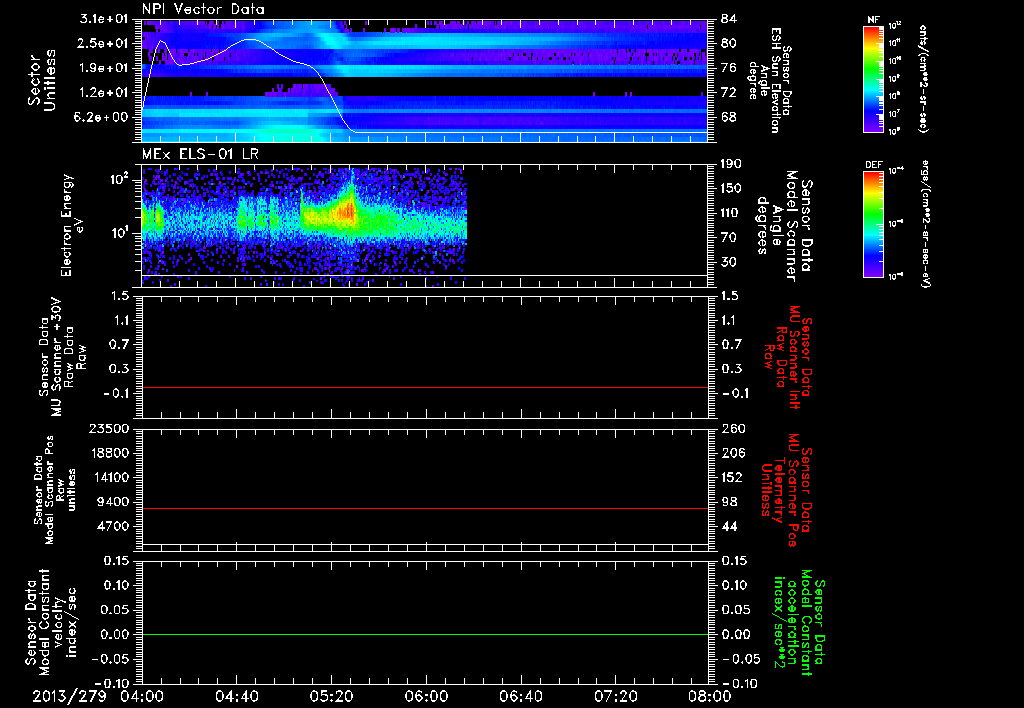This screenshot has height=708, width=1024.
Task: Click the "04:00" time tick label
Action: point(142,696)
